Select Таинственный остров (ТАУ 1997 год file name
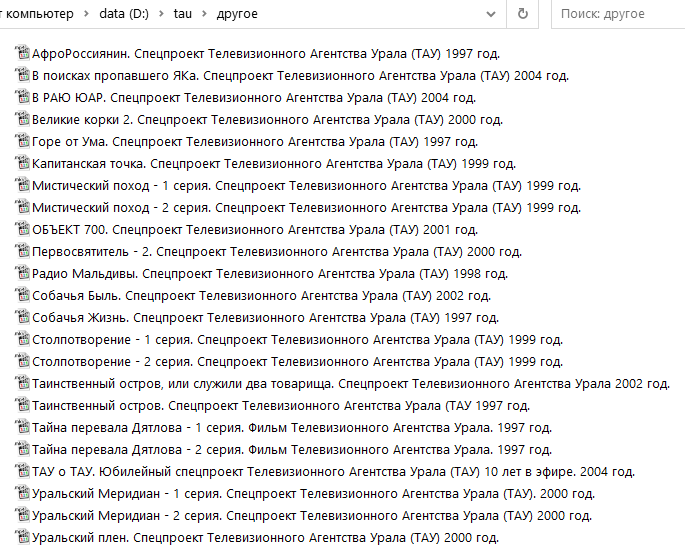Viewport: 685px width, 554px height. coord(280,405)
